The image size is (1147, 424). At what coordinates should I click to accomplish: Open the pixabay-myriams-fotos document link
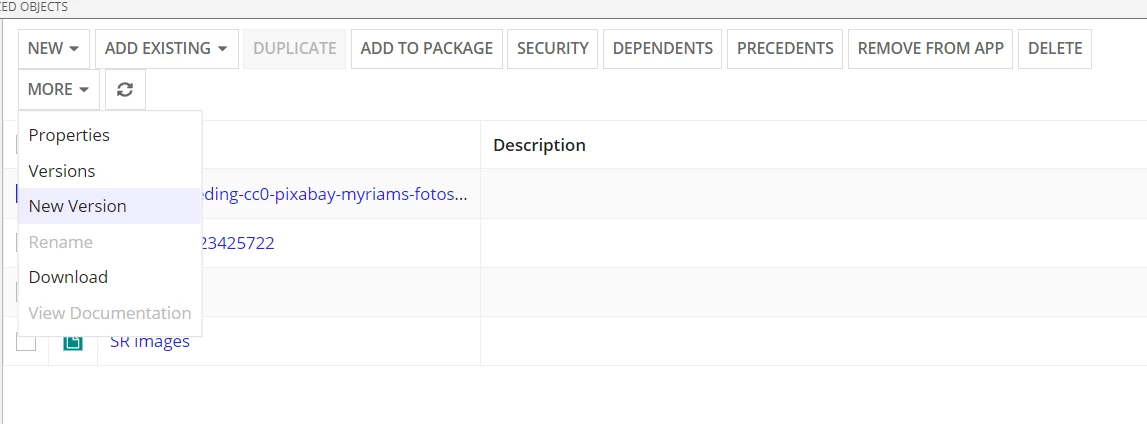334,195
